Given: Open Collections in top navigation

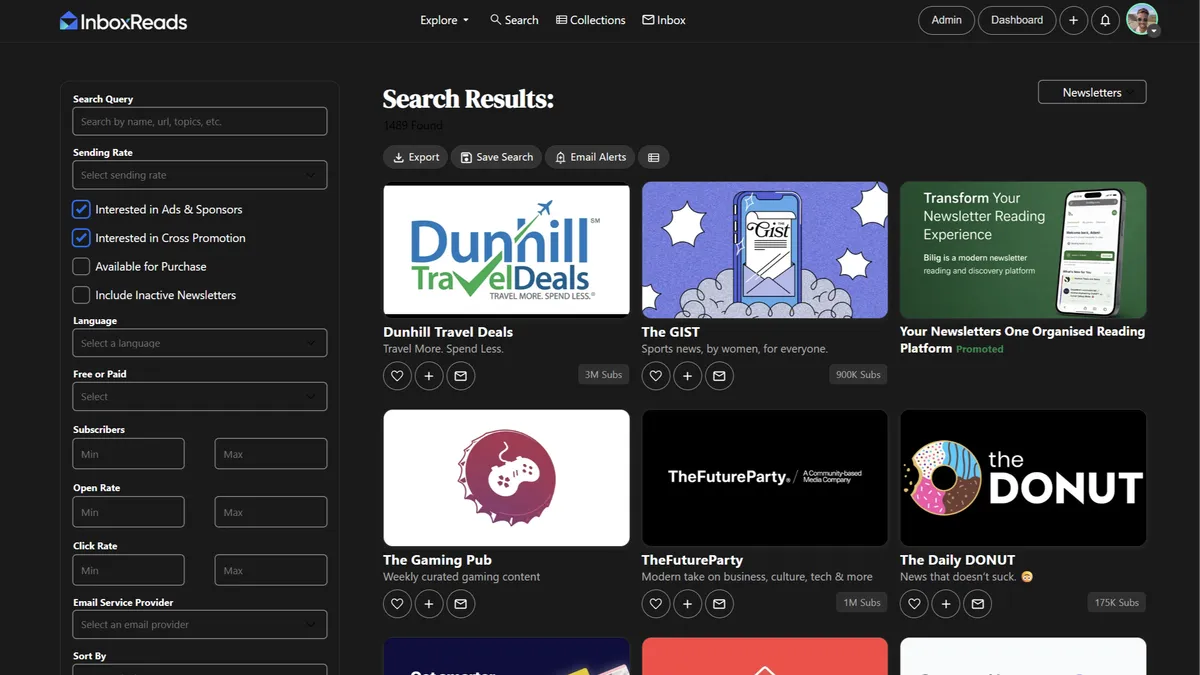Looking at the screenshot, I should pos(591,20).
